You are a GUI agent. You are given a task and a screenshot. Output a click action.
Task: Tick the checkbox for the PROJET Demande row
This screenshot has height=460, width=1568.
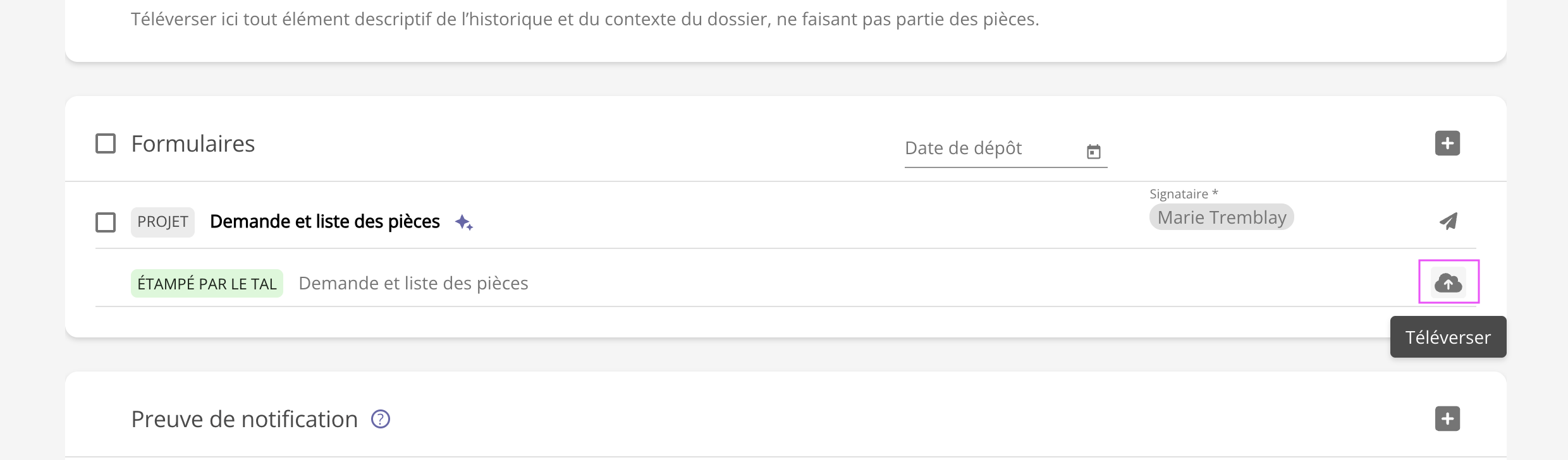point(106,222)
